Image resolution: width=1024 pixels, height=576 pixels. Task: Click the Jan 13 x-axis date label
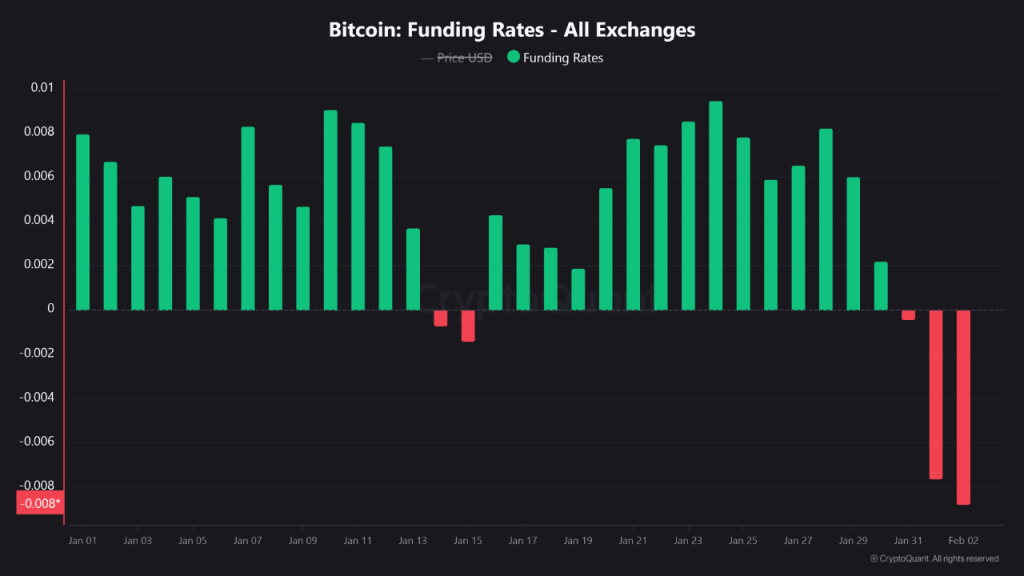[413, 540]
